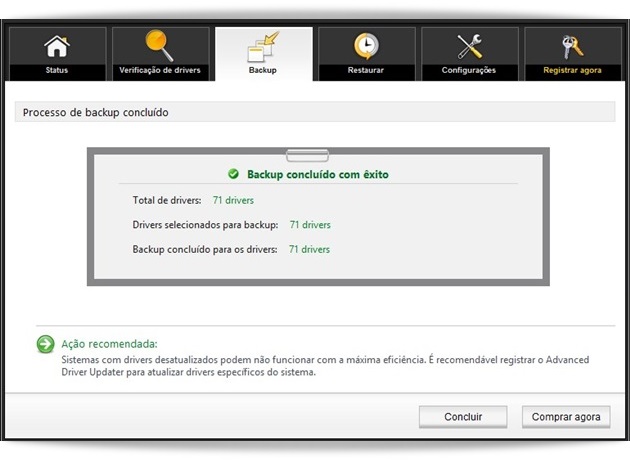The width and height of the screenshot is (630, 460).
Task: Click the green arrow Ação recomendada icon
Action: tap(45, 344)
